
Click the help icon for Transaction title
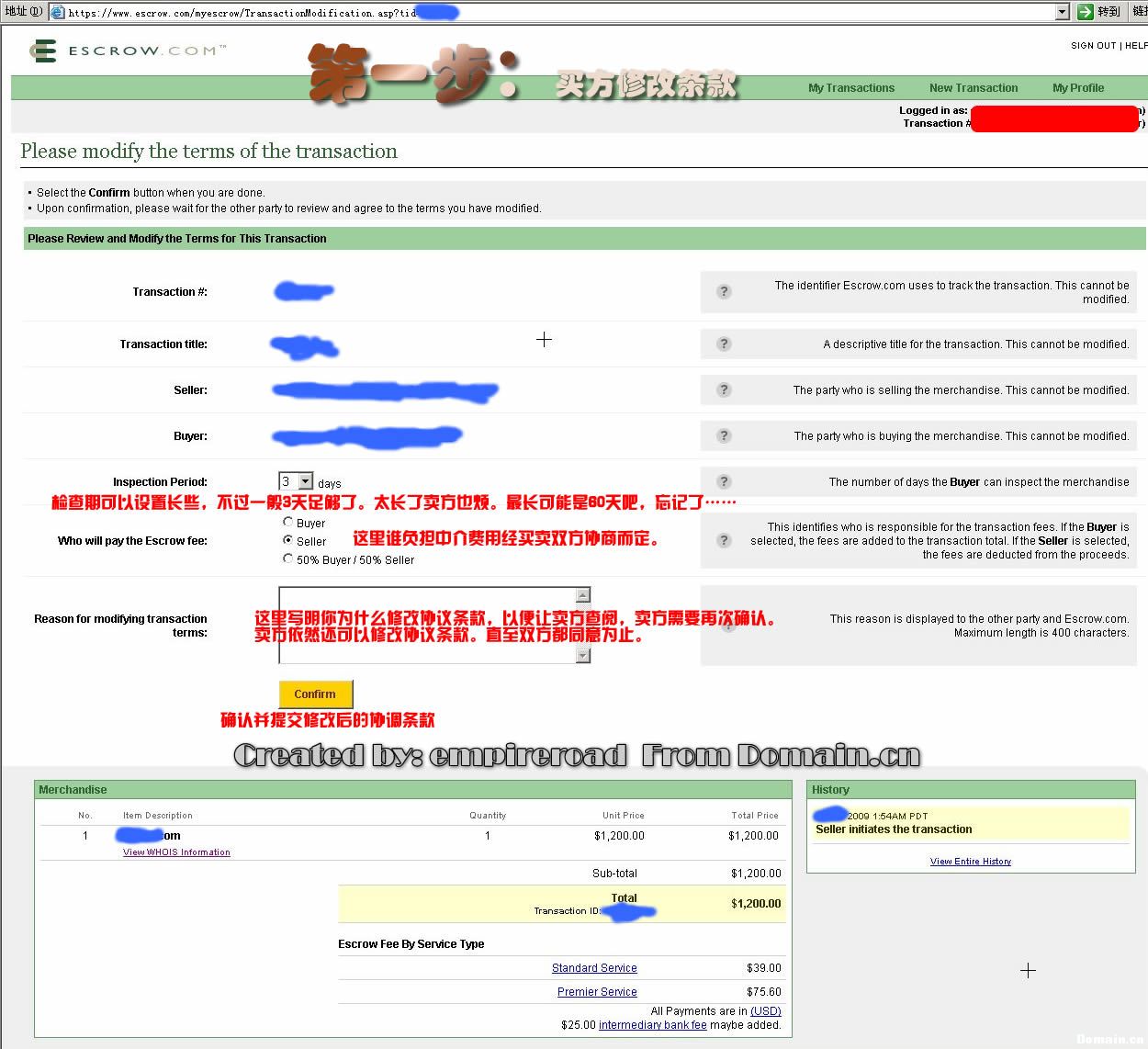(x=724, y=344)
